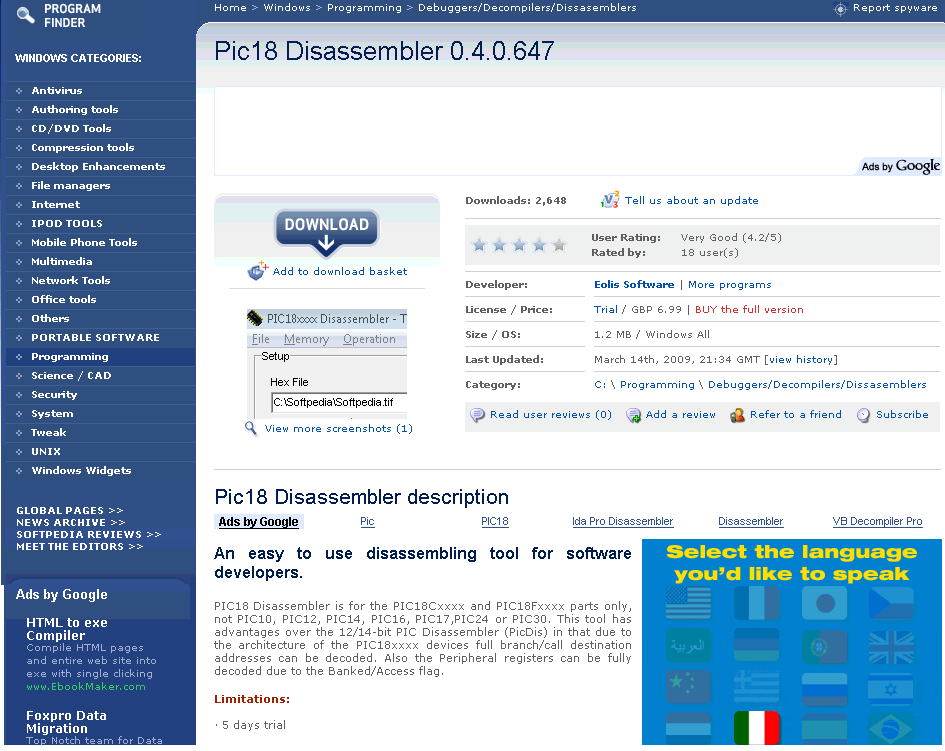Click the Program Finder magnifier icon
Screen dimensions: 945x751
tap(25, 14)
